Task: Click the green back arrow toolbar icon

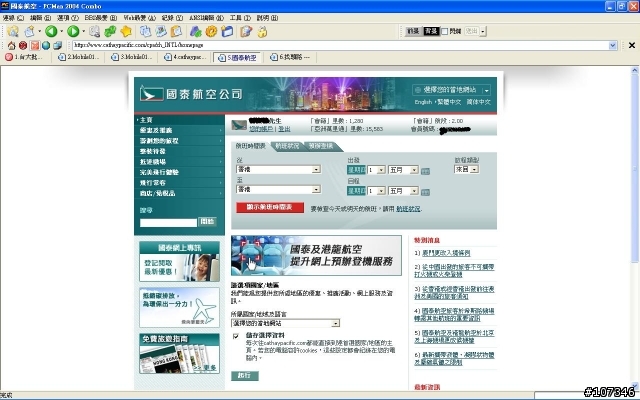Action: [x=51, y=31]
